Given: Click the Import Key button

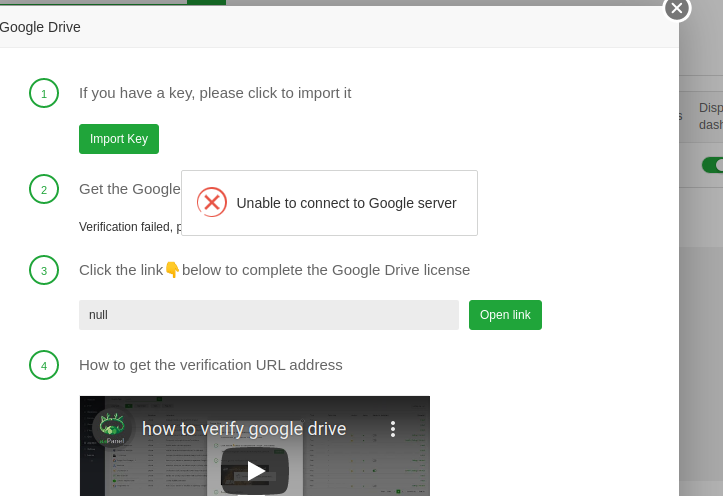Looking at the screenshot, I should click(x=119, y=139).
